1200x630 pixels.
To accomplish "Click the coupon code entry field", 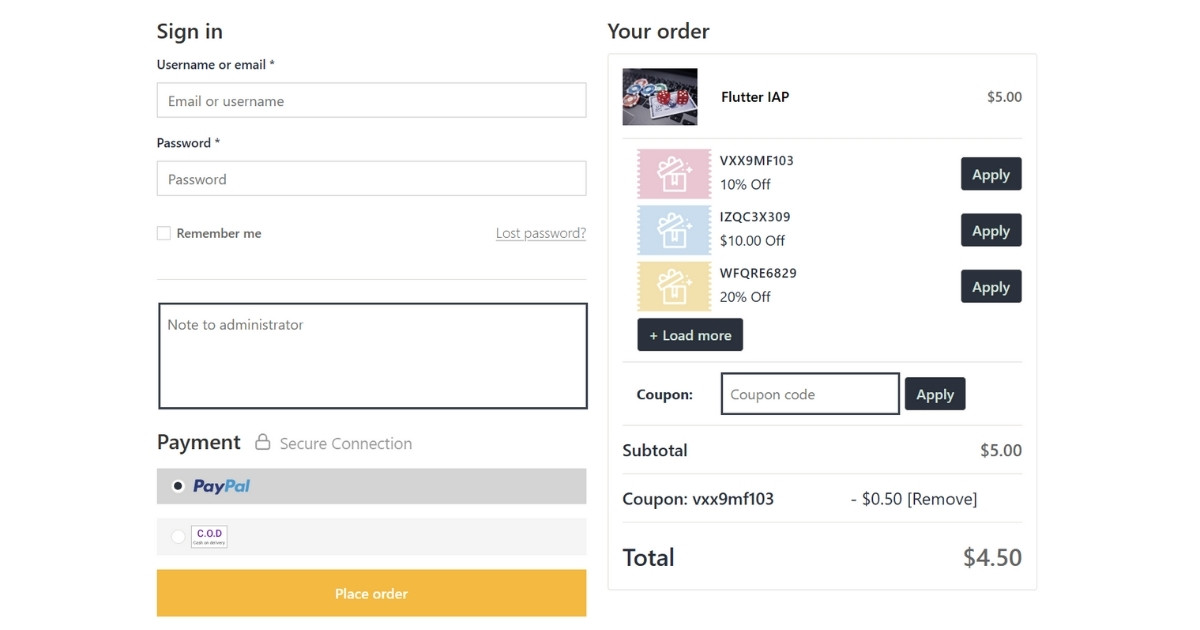I will tap(809, 393).
